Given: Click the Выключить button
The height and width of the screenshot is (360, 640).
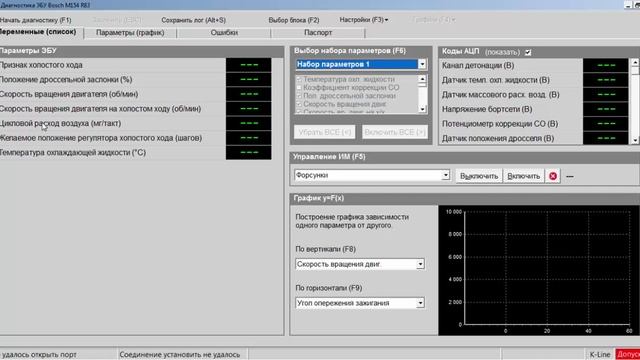Looking at the screenshot, I should tap(479, 176).
